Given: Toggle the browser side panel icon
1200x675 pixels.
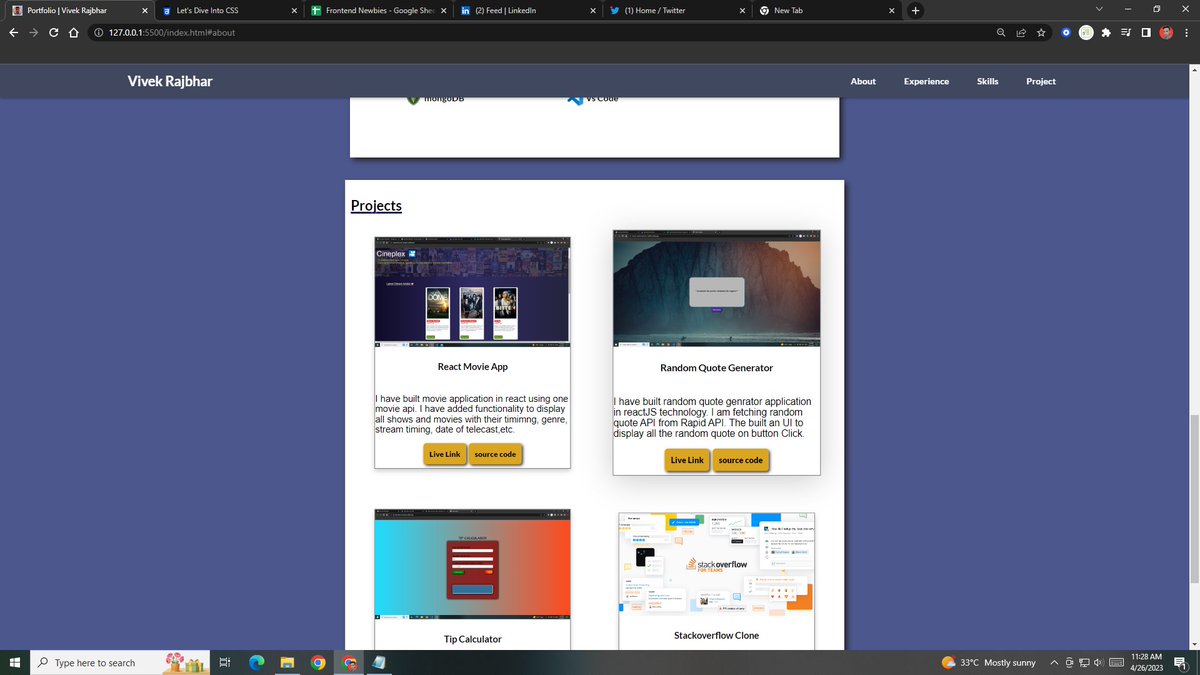Looking at the screenshot, I should [1146, 32].
